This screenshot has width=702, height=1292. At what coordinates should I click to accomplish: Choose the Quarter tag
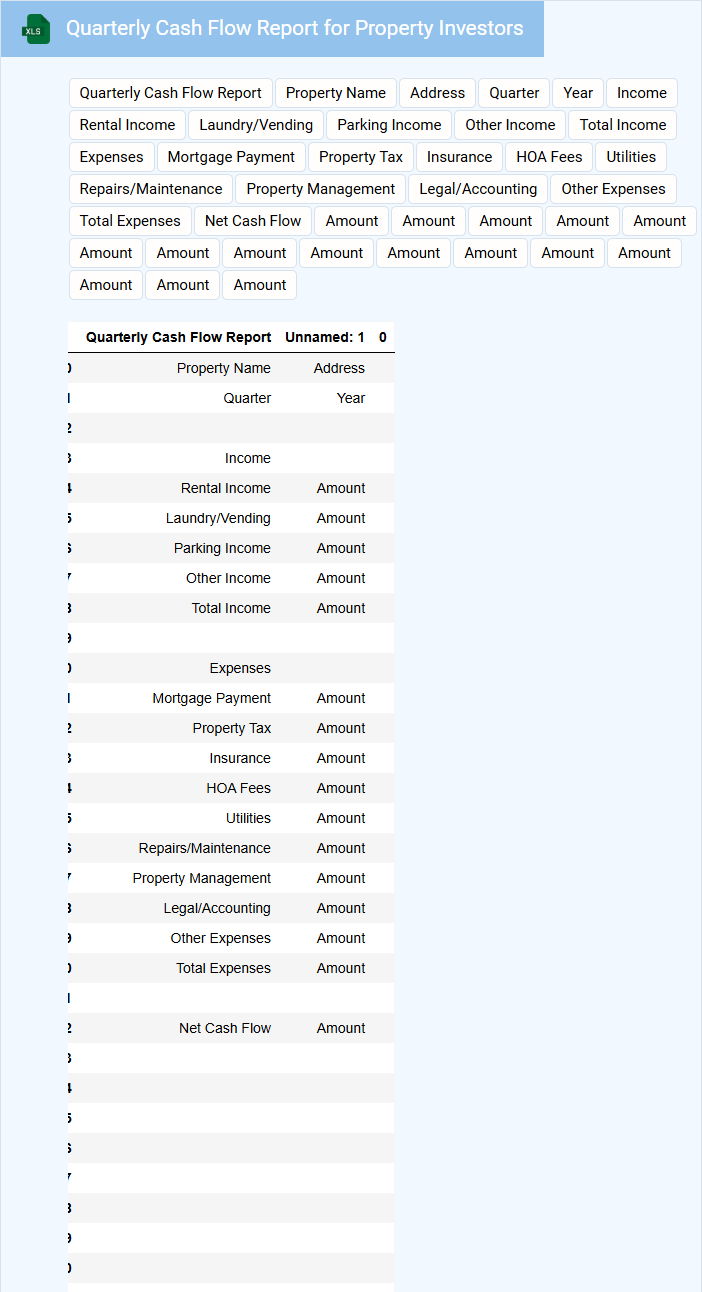(x=514, y=93)
